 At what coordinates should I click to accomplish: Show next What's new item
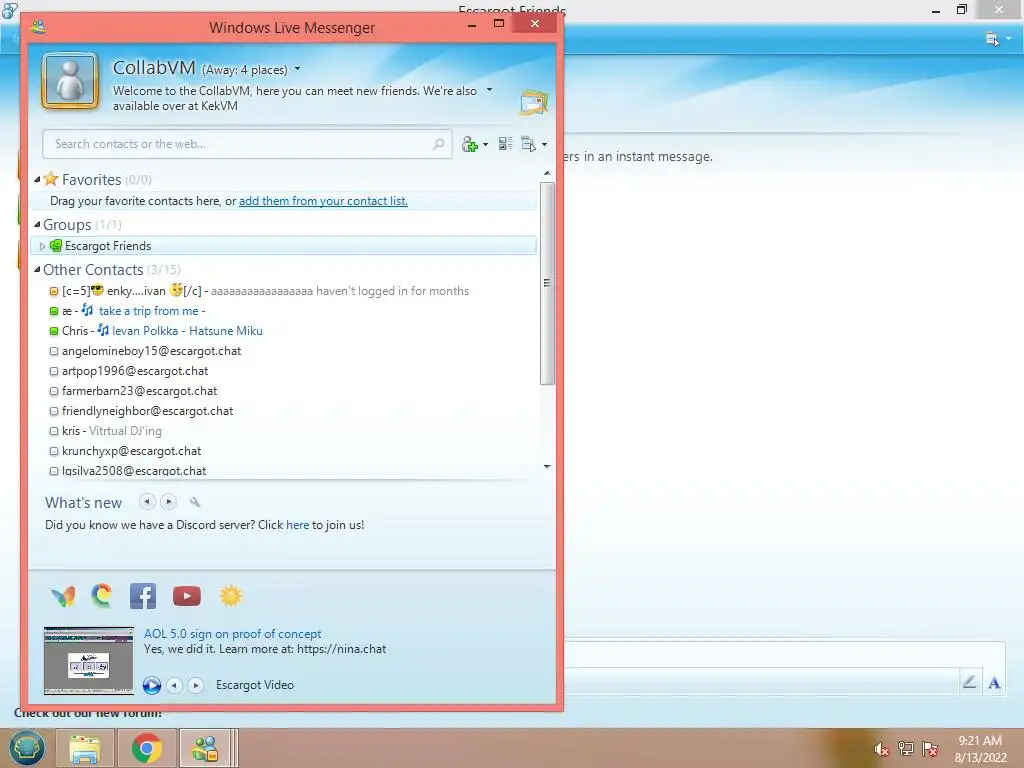[x=168, y=502]
